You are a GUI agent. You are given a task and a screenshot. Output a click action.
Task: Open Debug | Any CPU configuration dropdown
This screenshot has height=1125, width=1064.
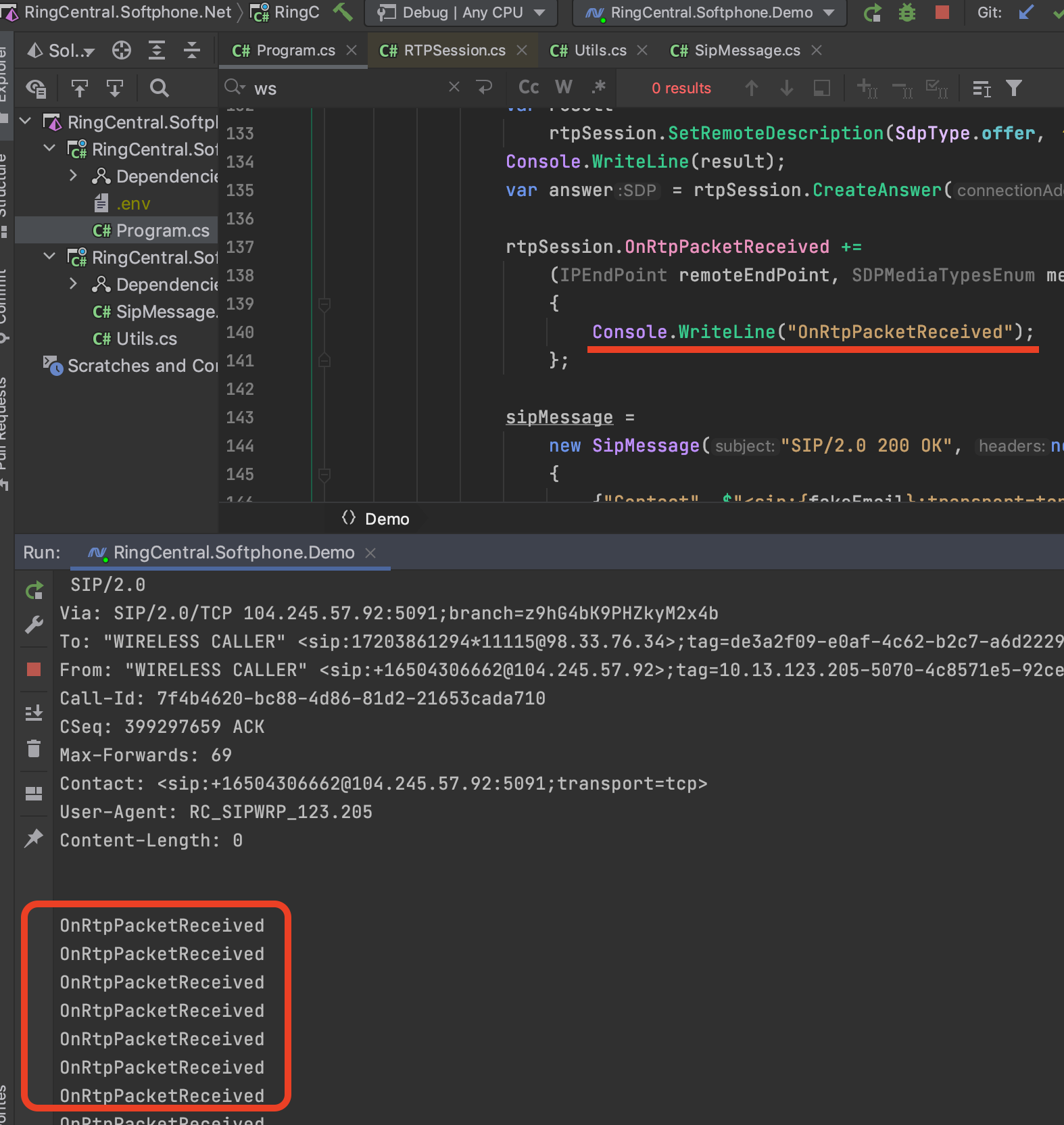pyautogui.click(x=460, y=12)
